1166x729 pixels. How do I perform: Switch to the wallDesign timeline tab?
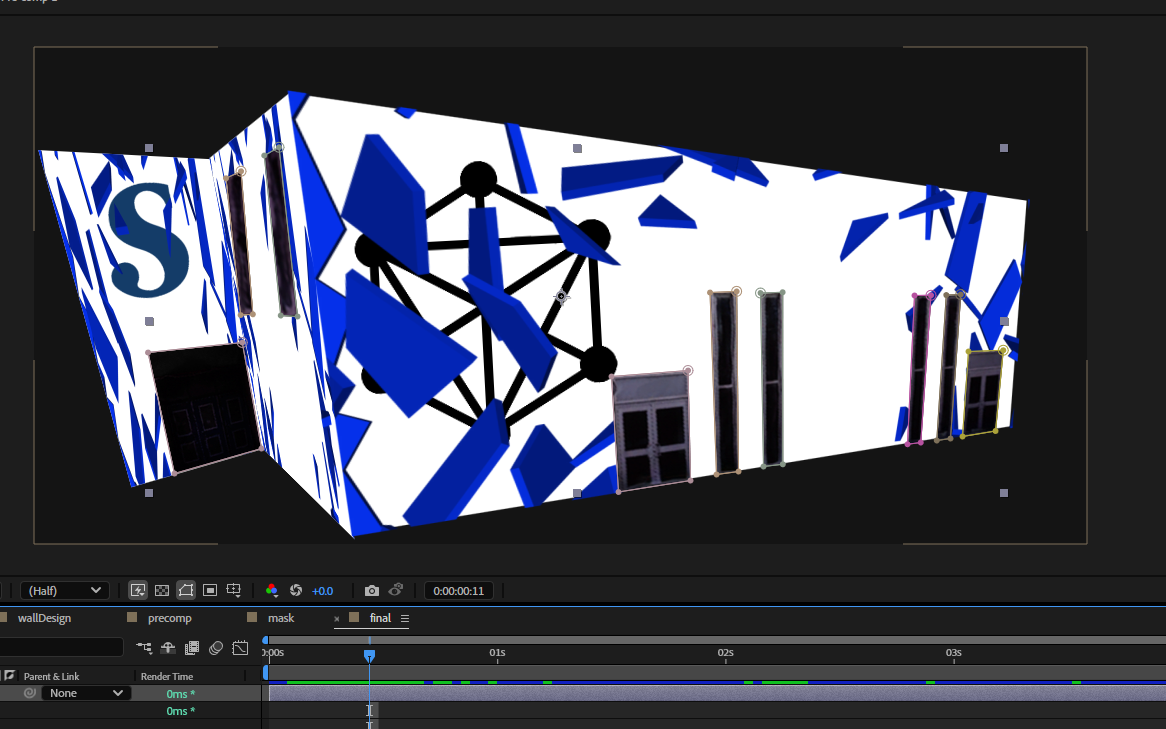[42, 618]
